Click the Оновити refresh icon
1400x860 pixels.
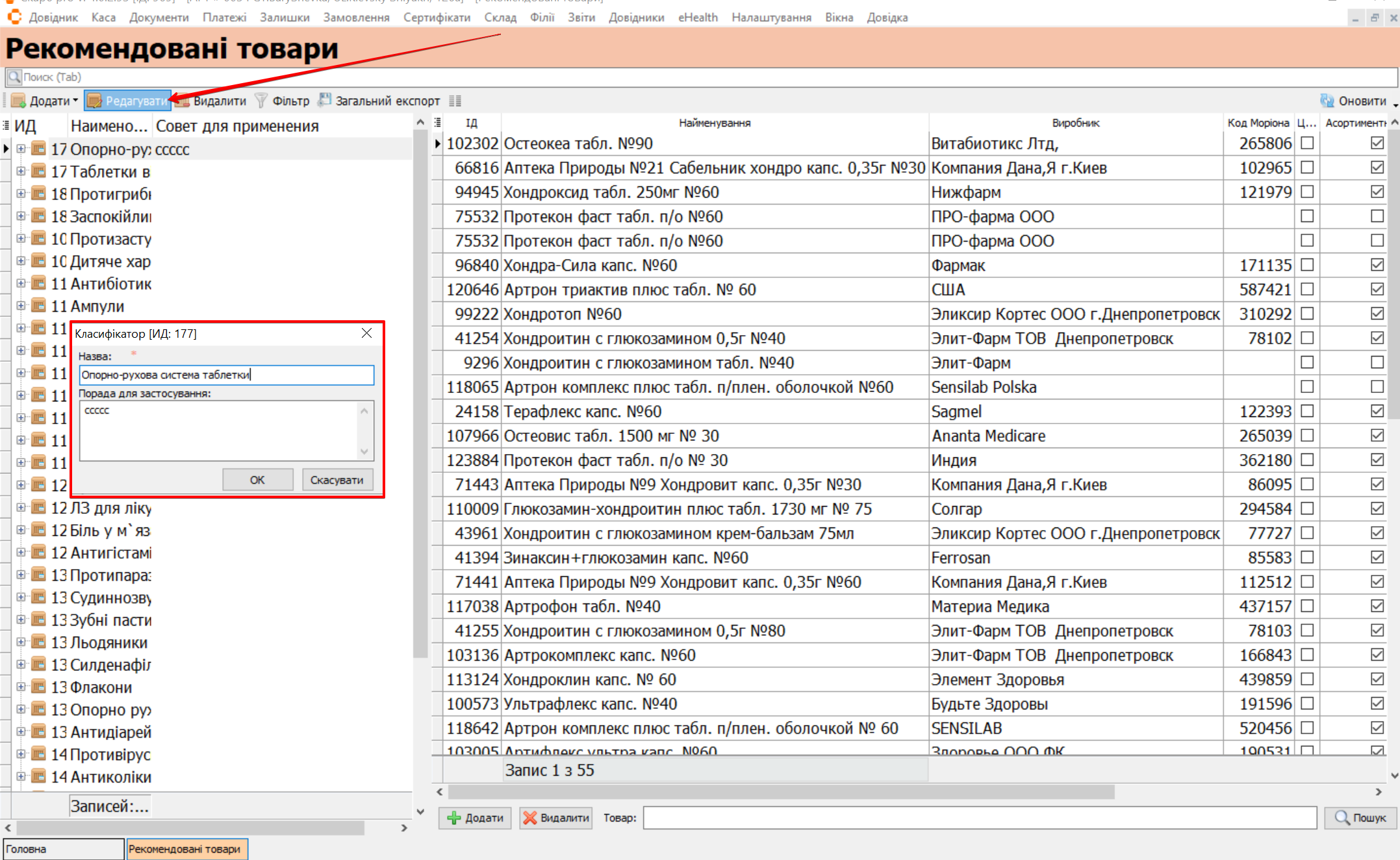(1327, 101)
